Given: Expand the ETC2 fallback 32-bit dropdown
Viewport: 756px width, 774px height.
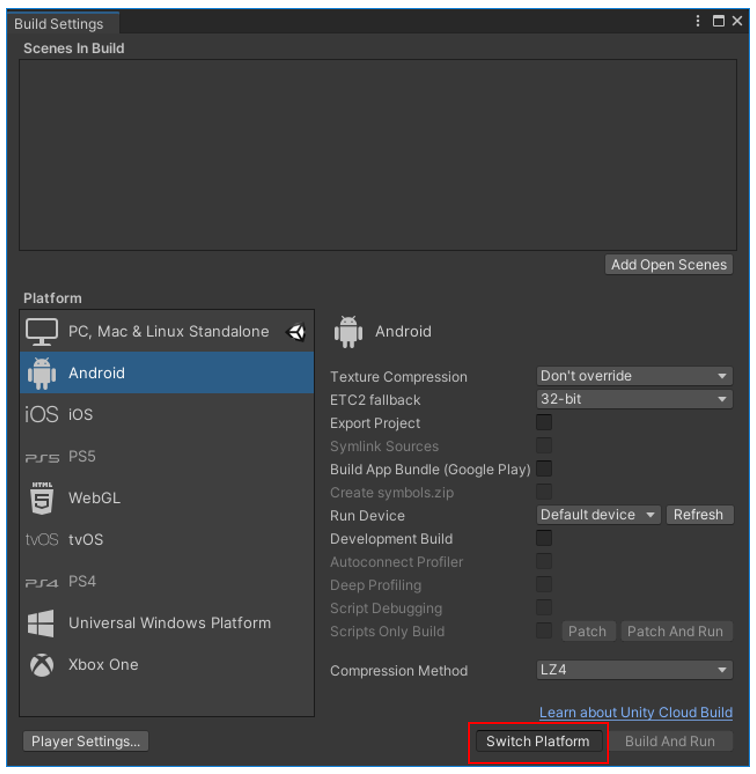Looking at the screenshot, I should pyautogui.click(x=634, y=399).
